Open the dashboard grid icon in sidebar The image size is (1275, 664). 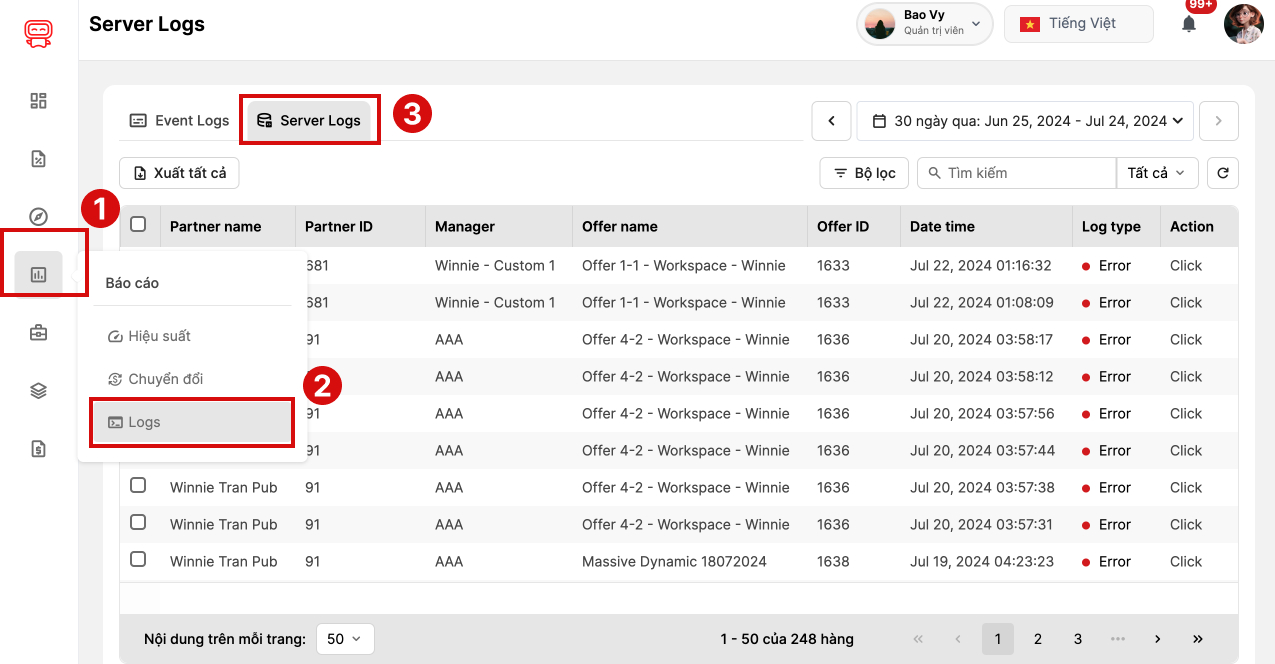tap(37, 100)
